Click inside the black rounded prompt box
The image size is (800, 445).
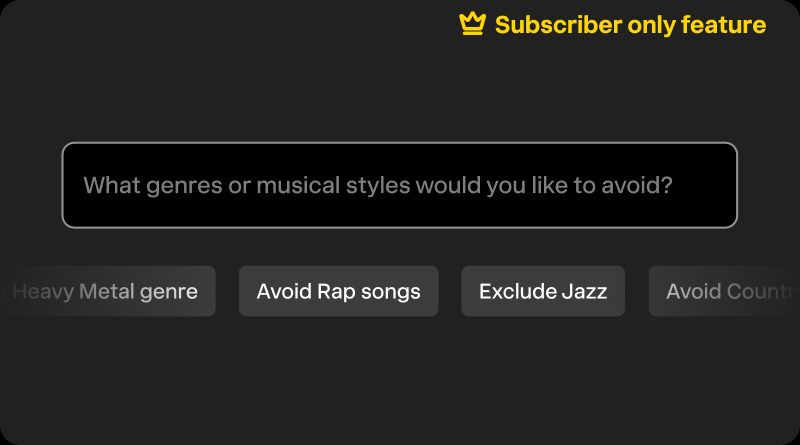(399, 185)
